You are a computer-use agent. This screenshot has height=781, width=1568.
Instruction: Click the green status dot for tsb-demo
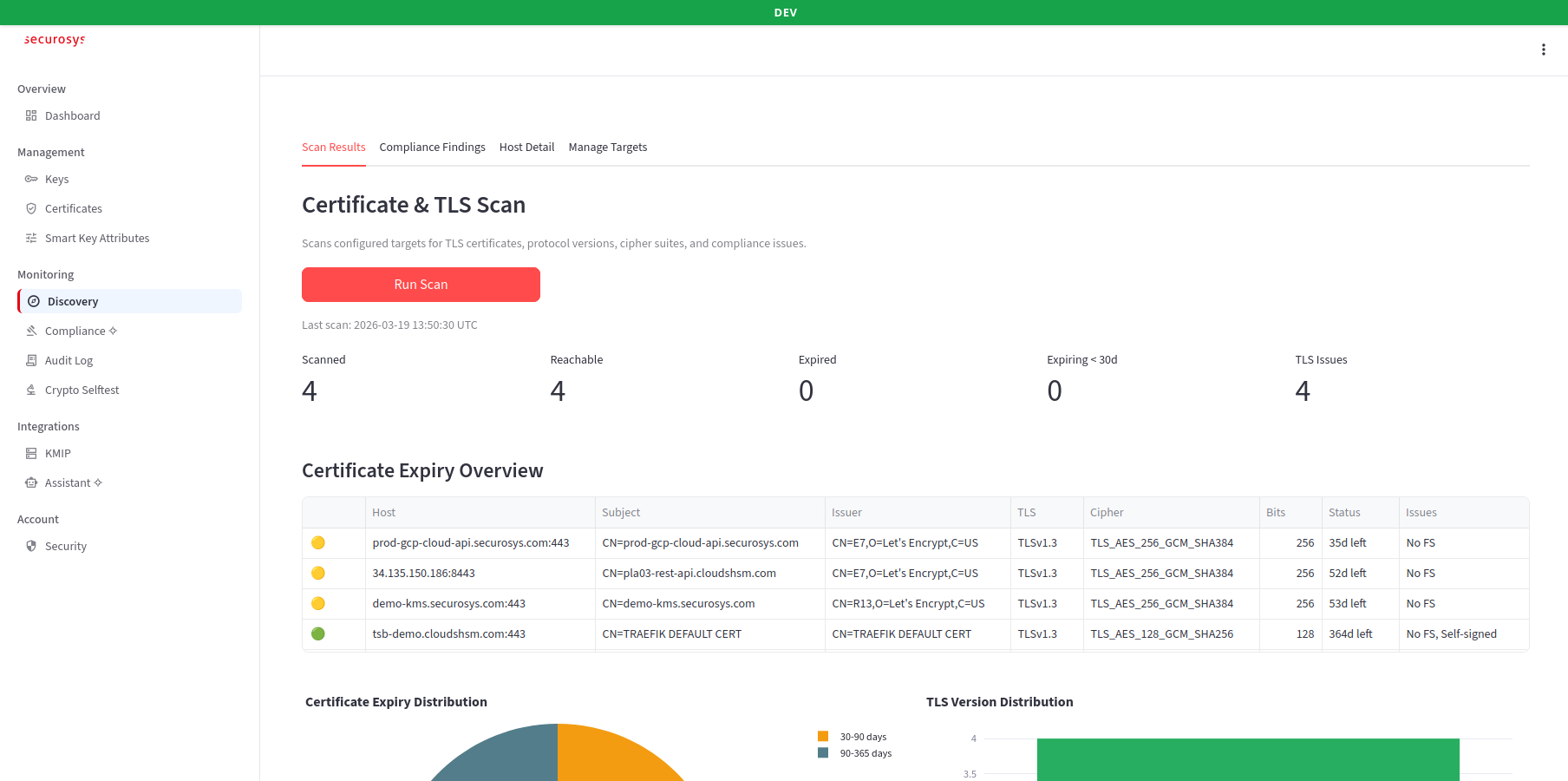tap(318, 633)
